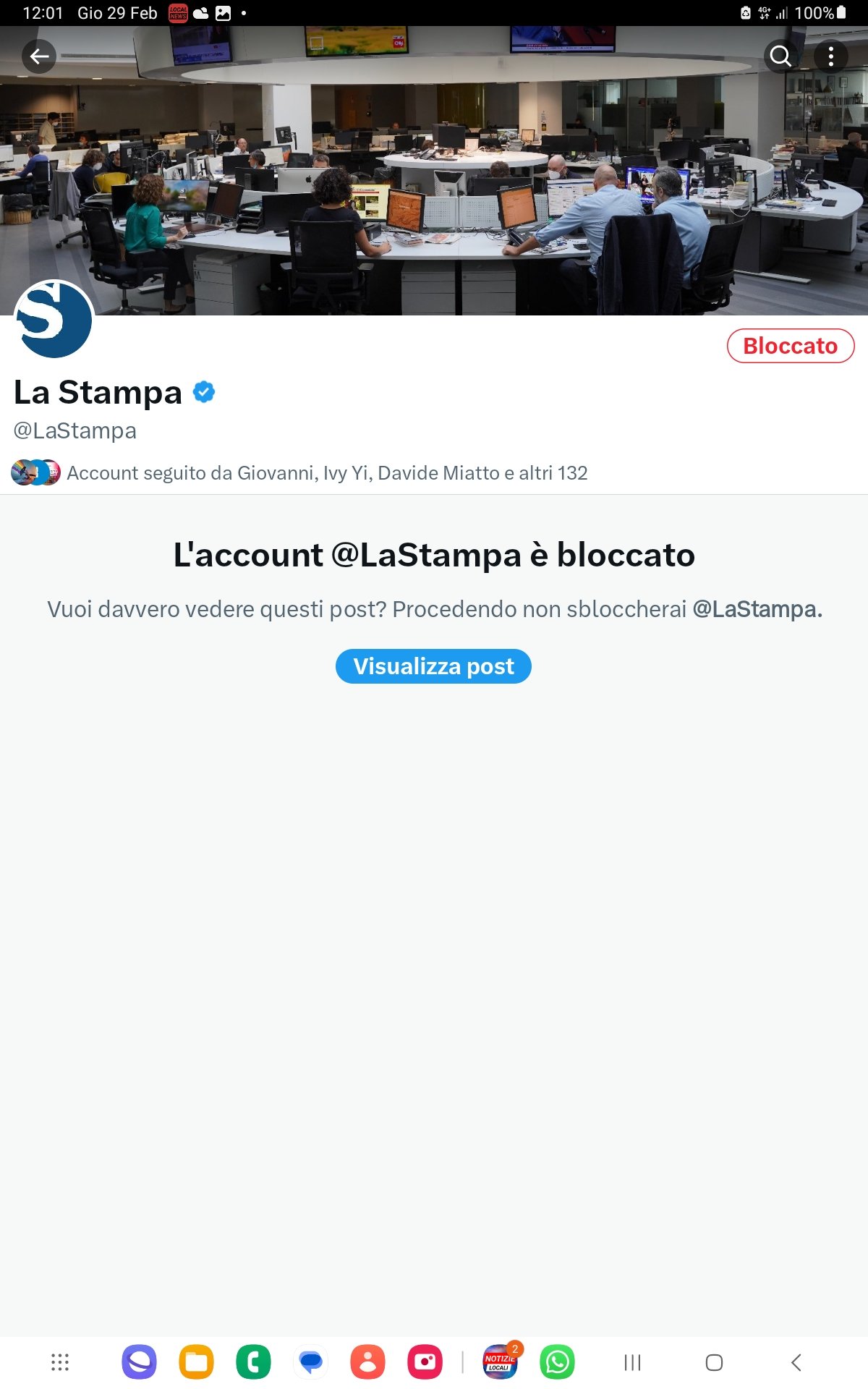
Task: Launch the red Camera app icon
Action: point(425,1362)
